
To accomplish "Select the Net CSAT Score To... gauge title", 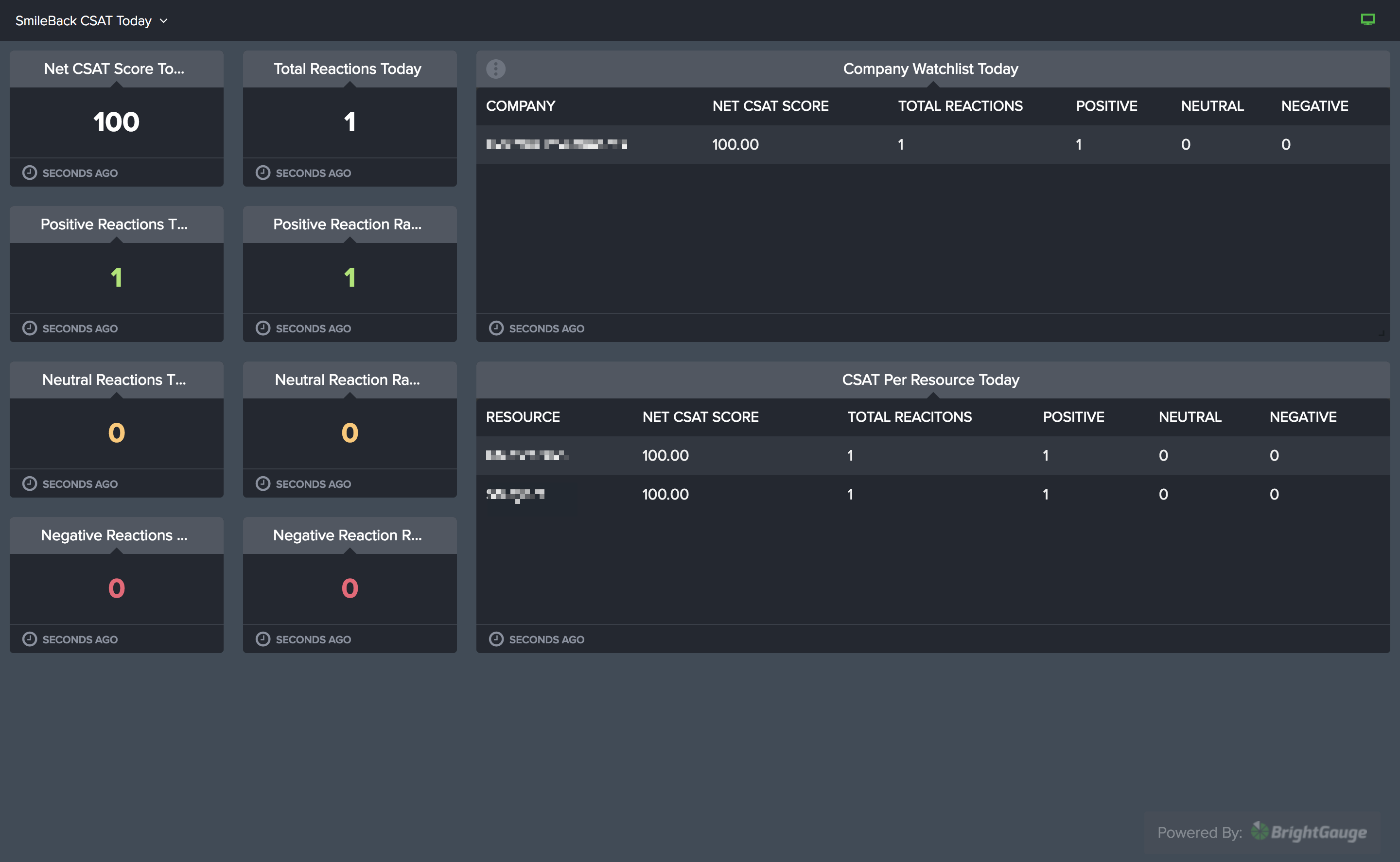I will point(114,69).
